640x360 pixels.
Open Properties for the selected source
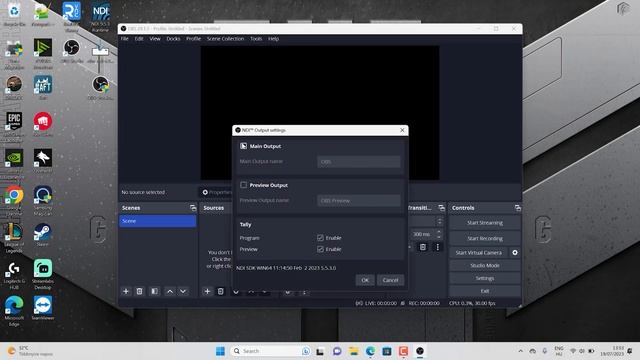coord(217,192)
